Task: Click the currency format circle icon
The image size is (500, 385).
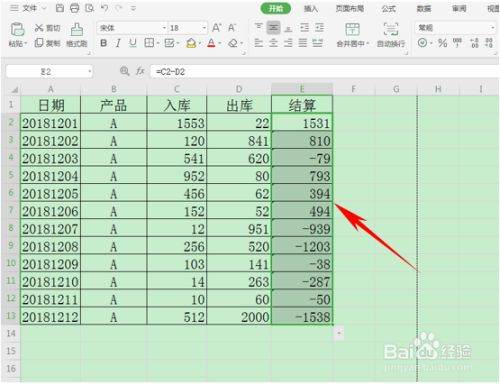Action: point(422,43)
